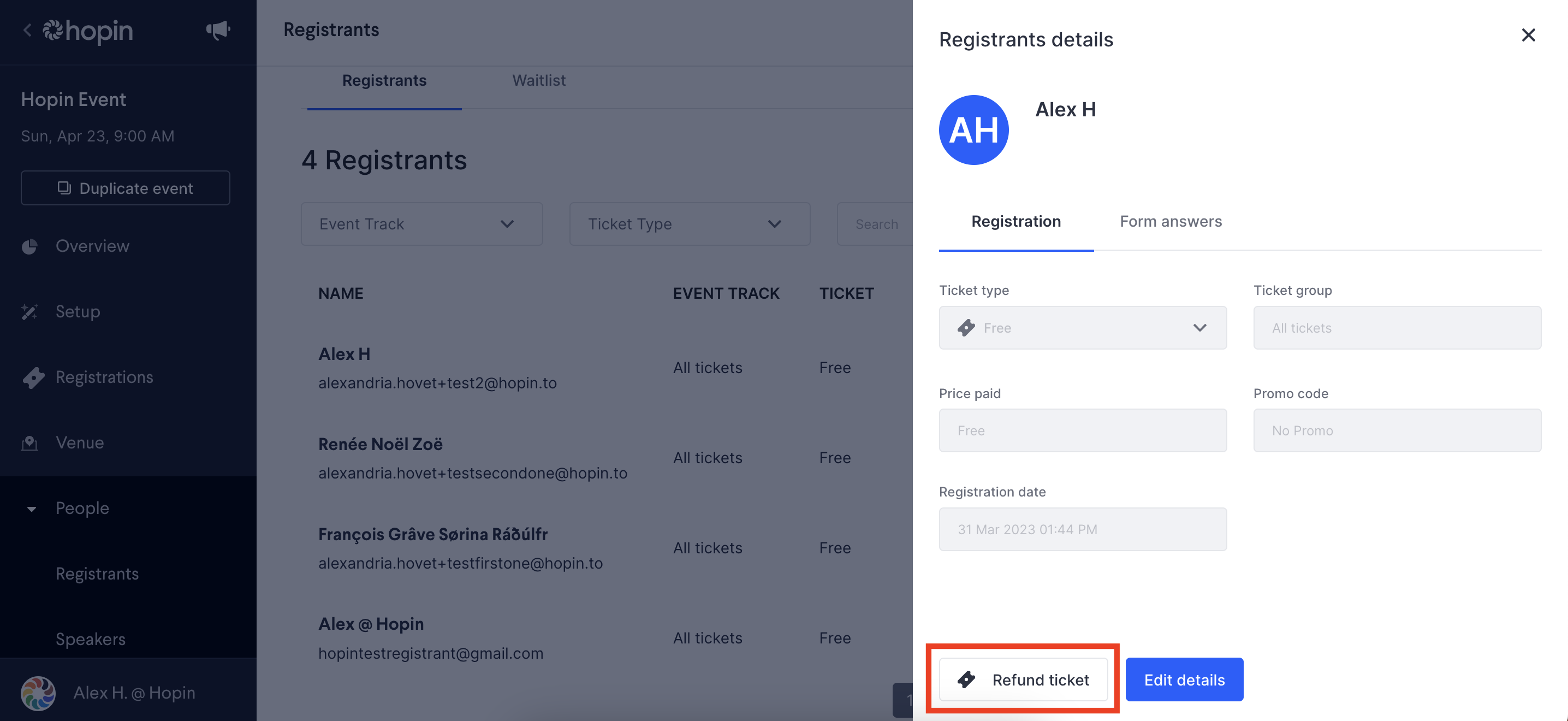Open the Ticket Type filter dropdown
The height and width of the screenshot is (721, 1568).
point(690,224)
